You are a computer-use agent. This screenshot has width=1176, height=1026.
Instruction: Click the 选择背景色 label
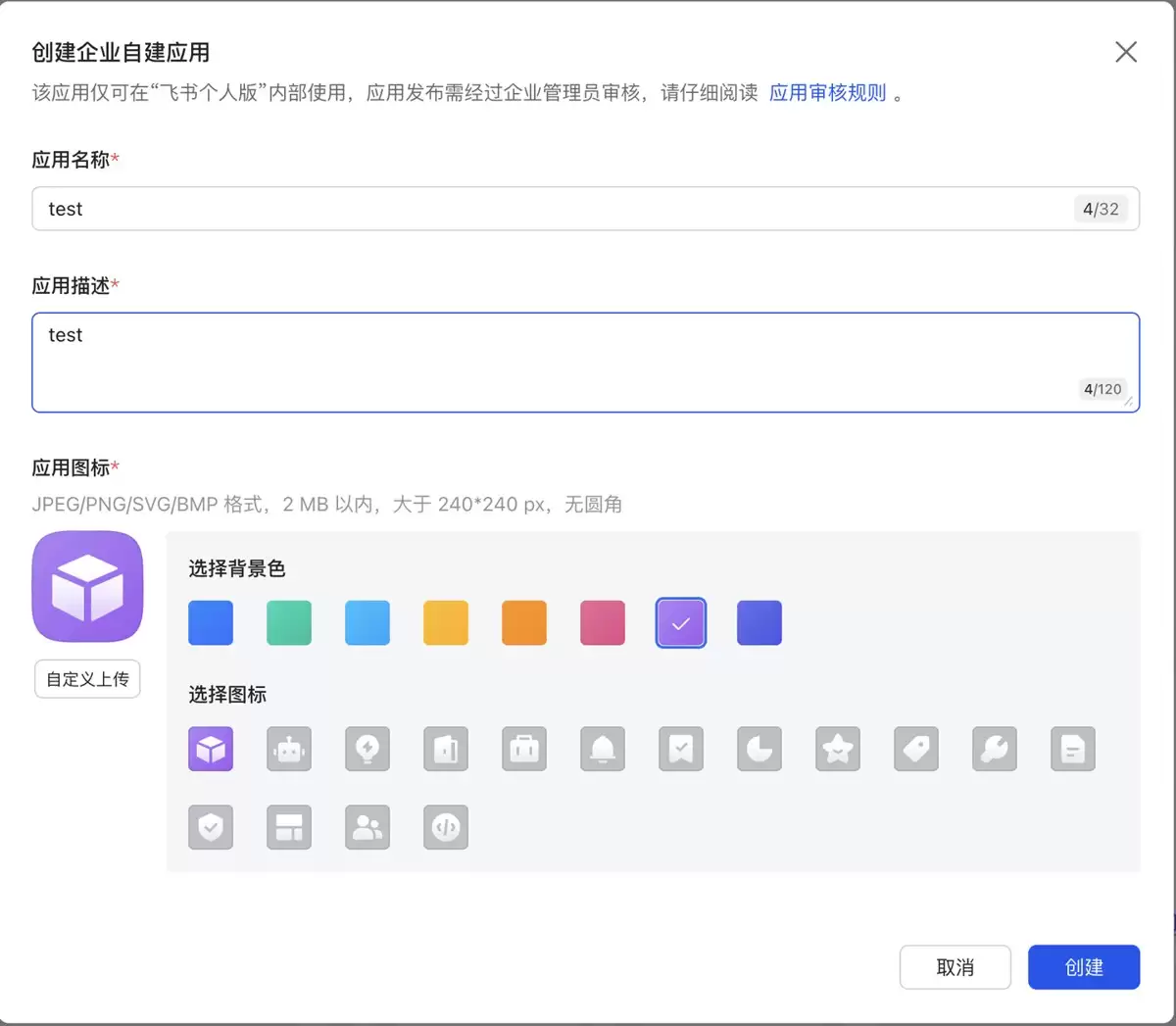point(237,568)
